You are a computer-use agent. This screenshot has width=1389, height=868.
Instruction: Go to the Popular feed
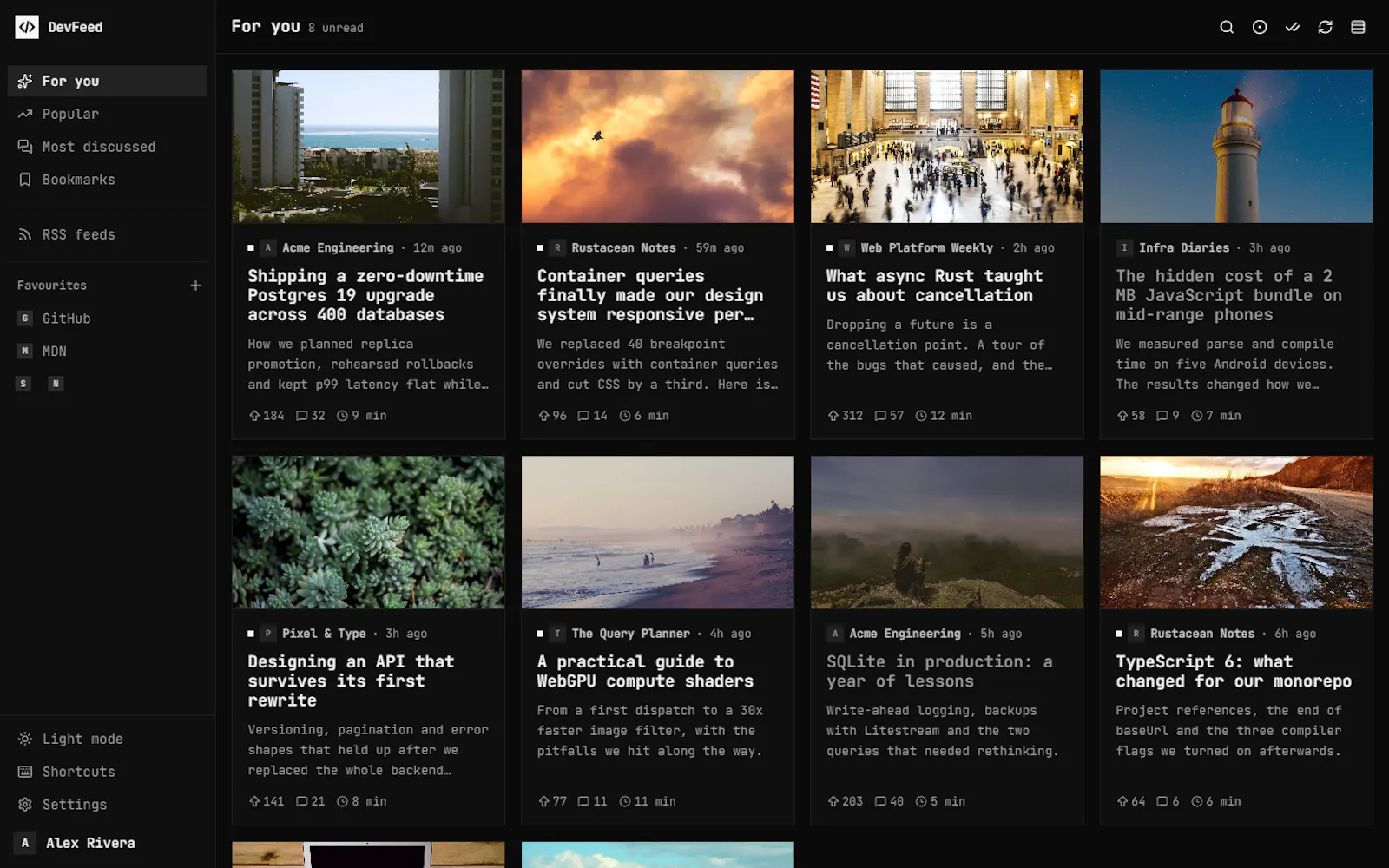108,114
